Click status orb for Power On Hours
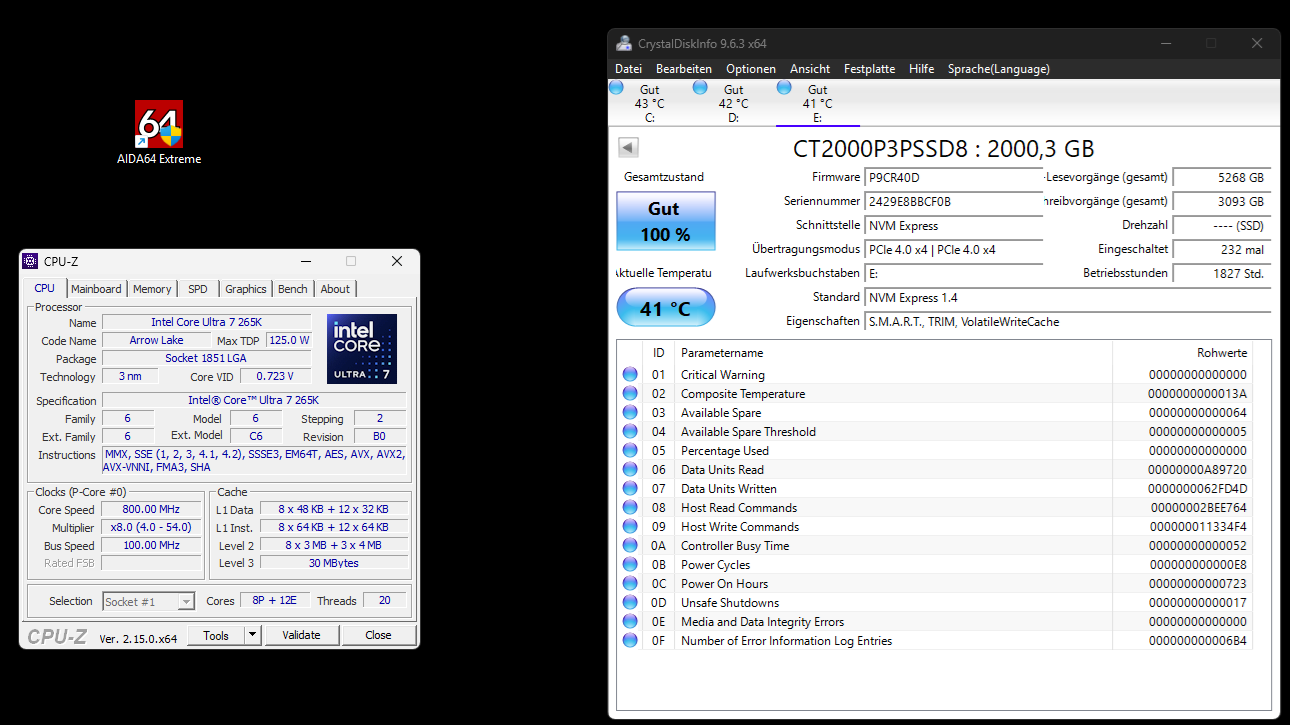This screenshot has height=725, width=1290. 630,584
